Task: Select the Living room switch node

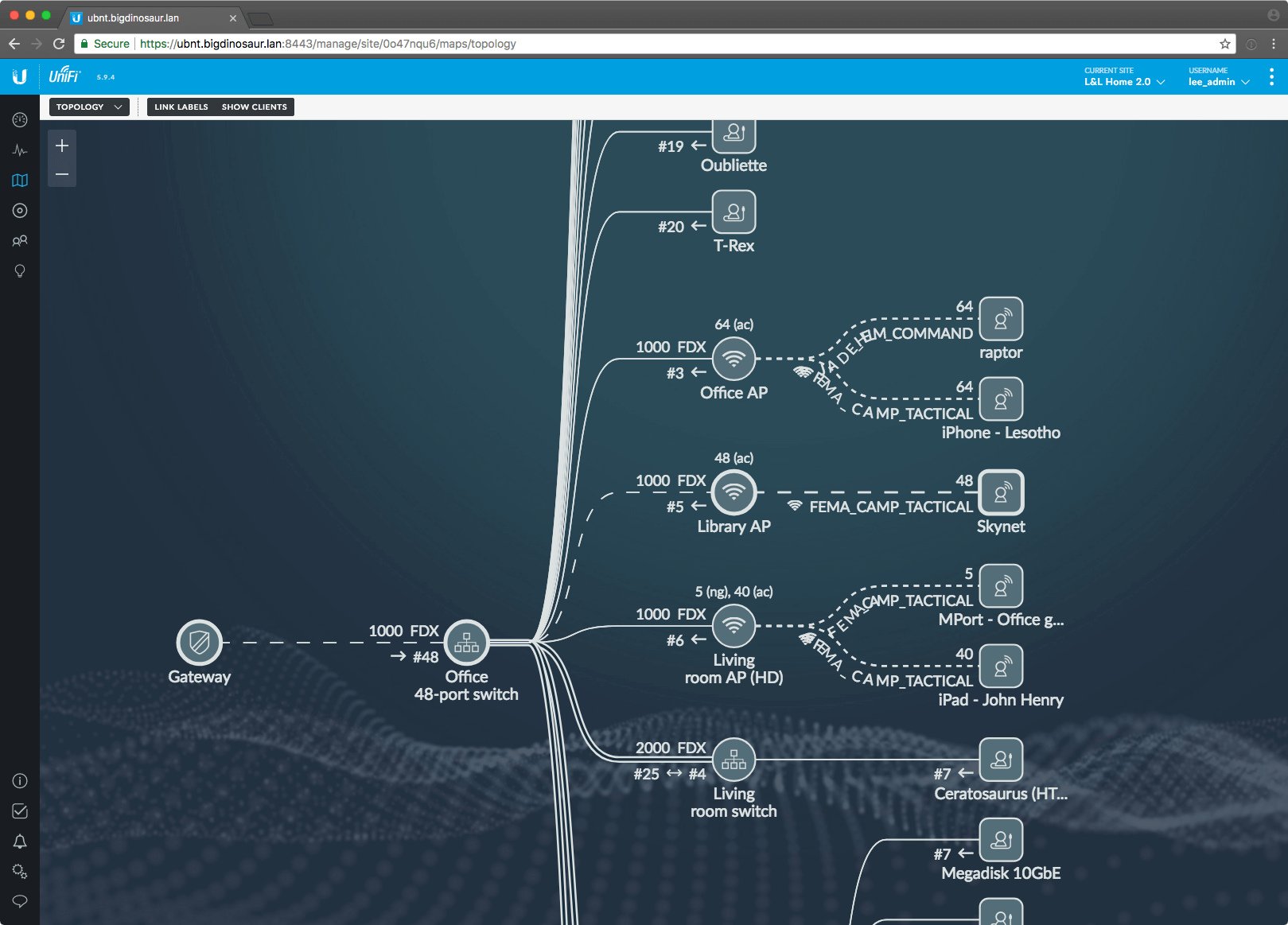Action: click(x=733, y=760)
